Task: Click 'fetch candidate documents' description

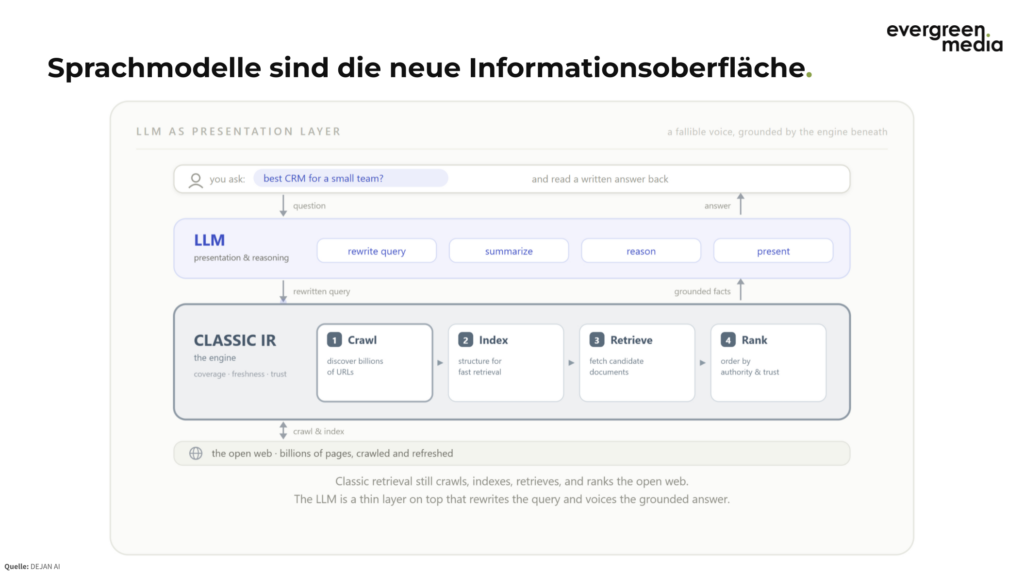Action: (x=616, y=366)
